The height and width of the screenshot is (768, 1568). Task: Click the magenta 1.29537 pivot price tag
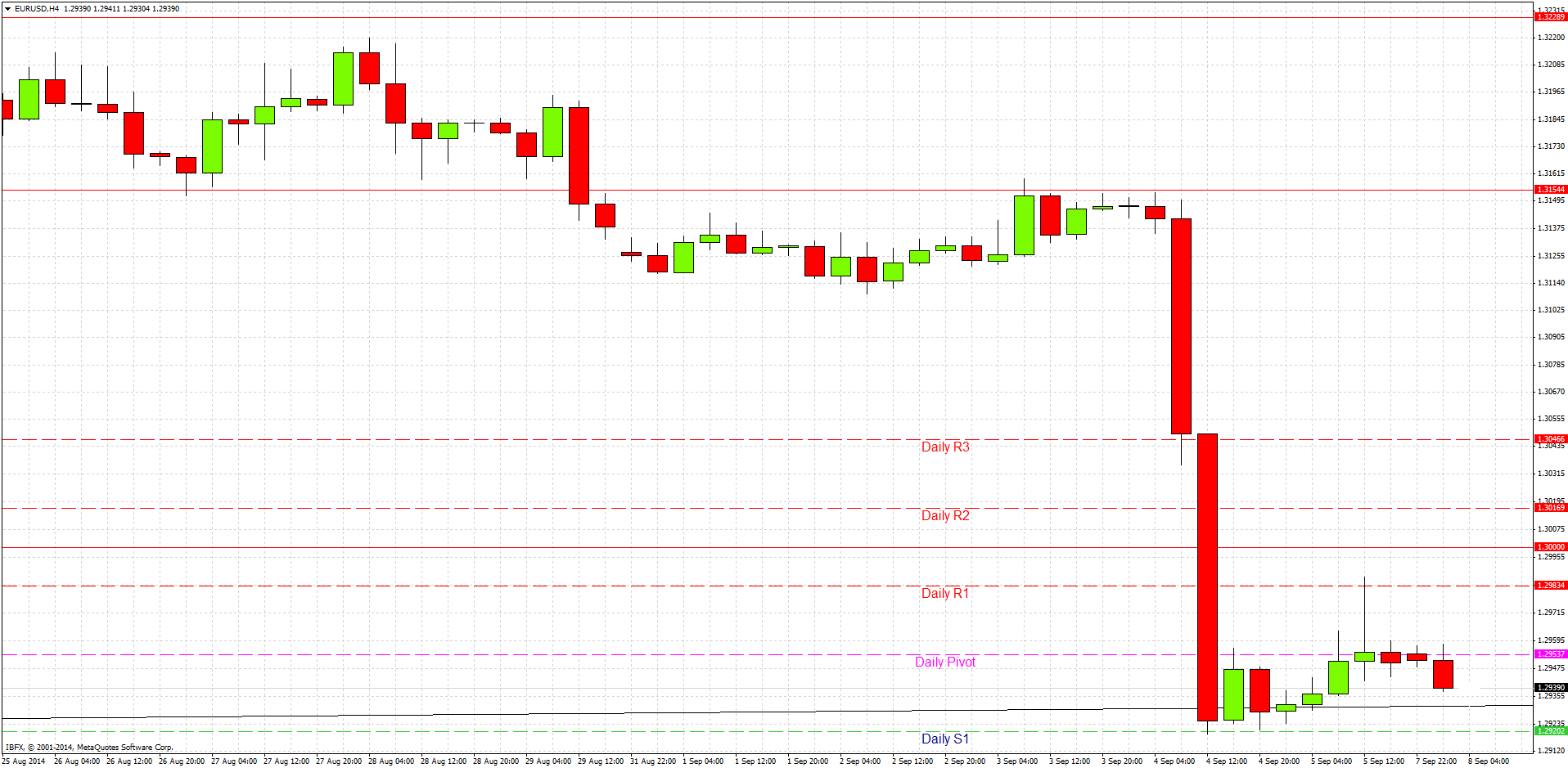(1550, 654)
